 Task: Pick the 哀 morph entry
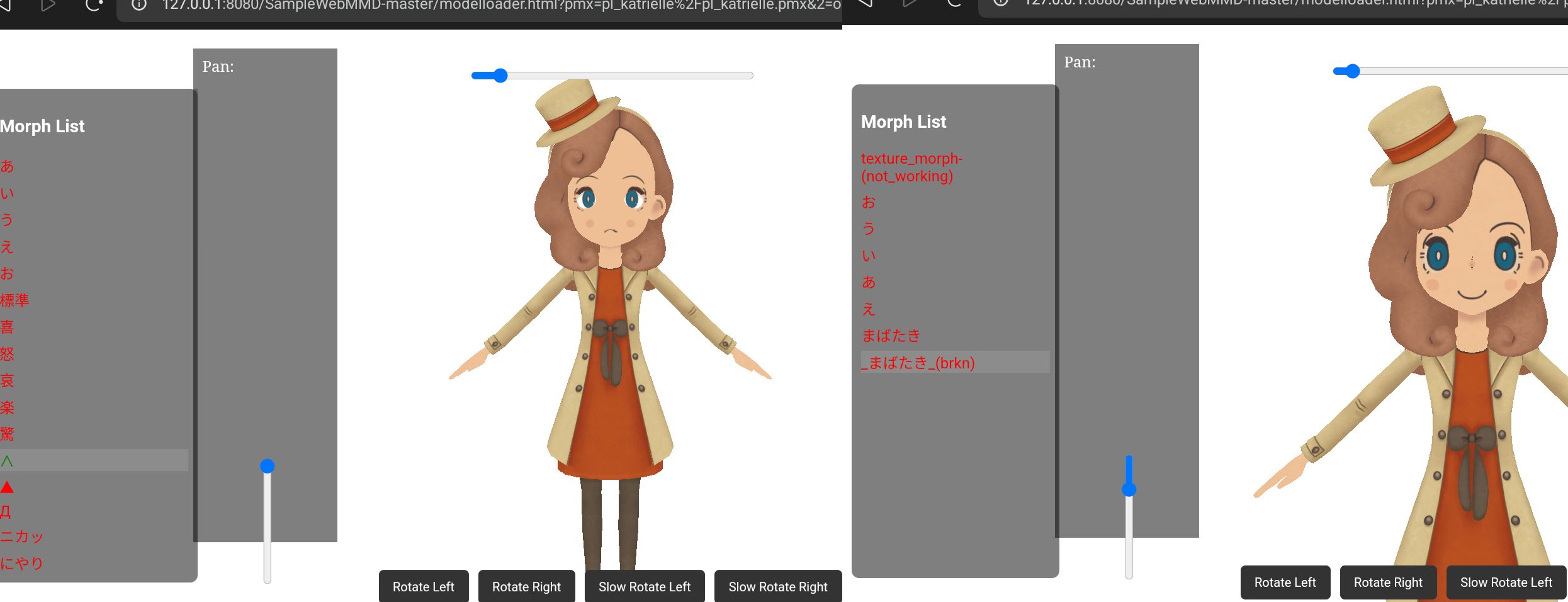tap(7, 380)
